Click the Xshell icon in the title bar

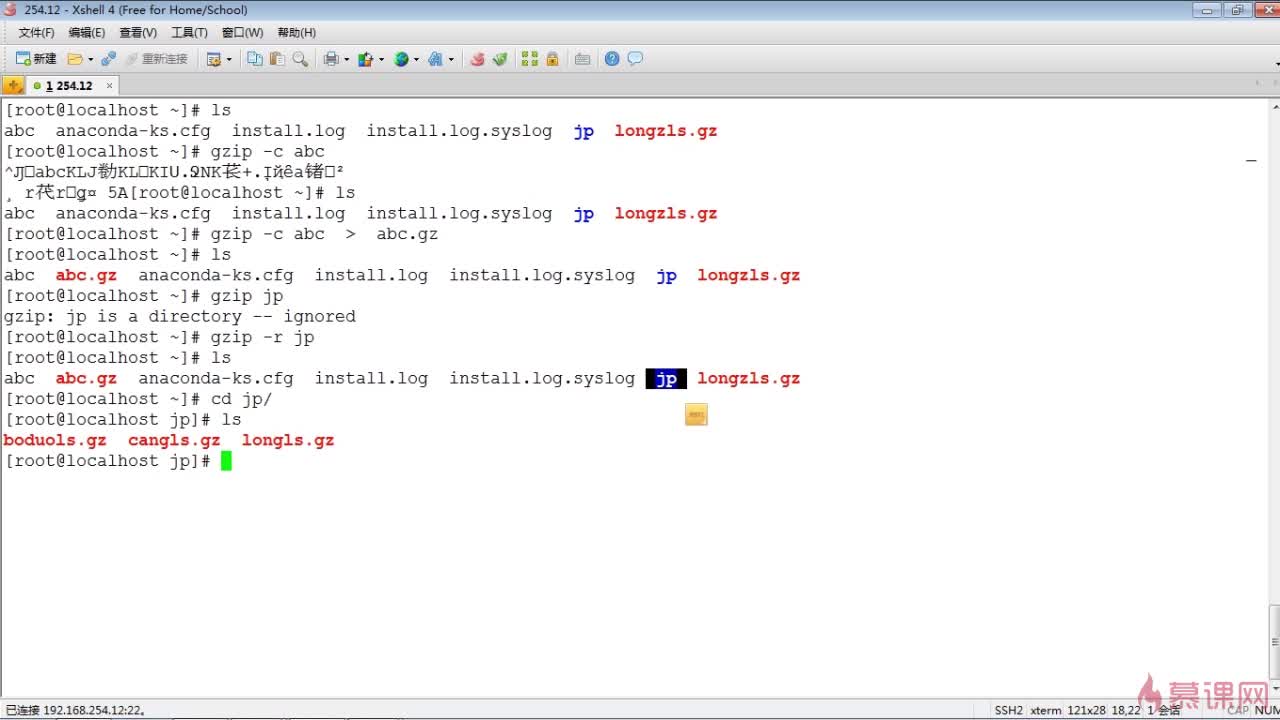click(x=11, y=10)
